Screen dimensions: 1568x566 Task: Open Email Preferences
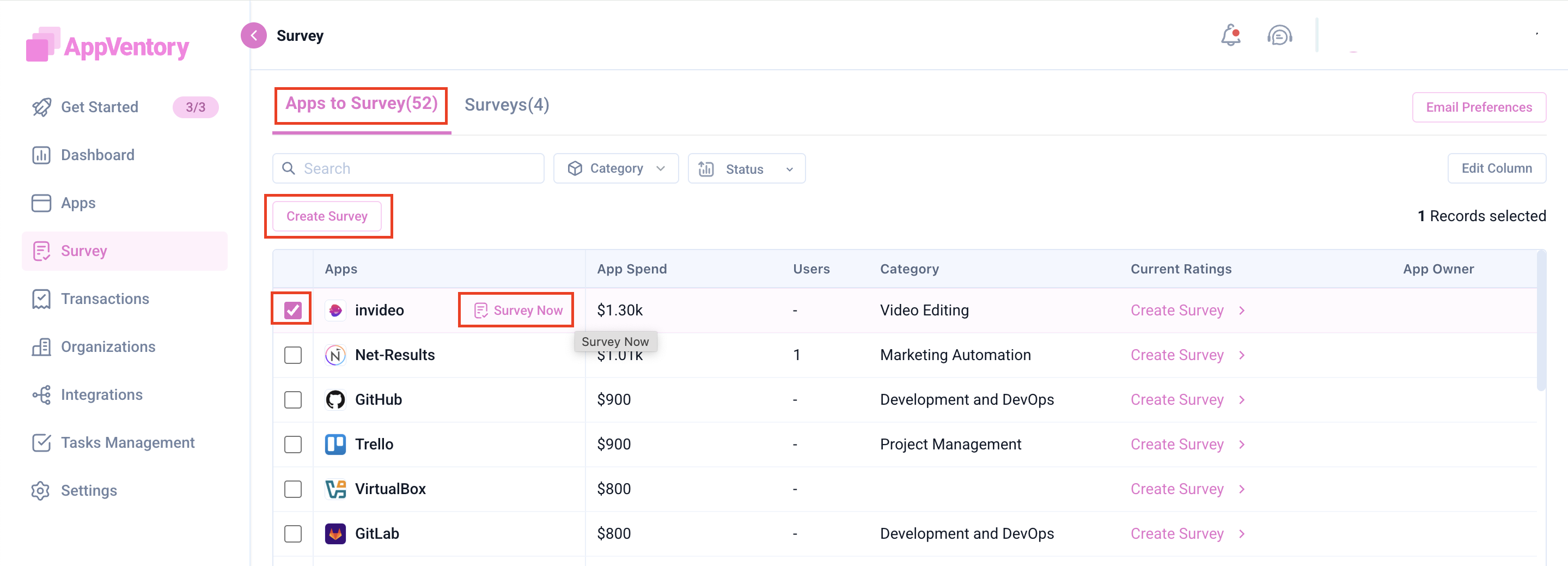point(1479,107)
